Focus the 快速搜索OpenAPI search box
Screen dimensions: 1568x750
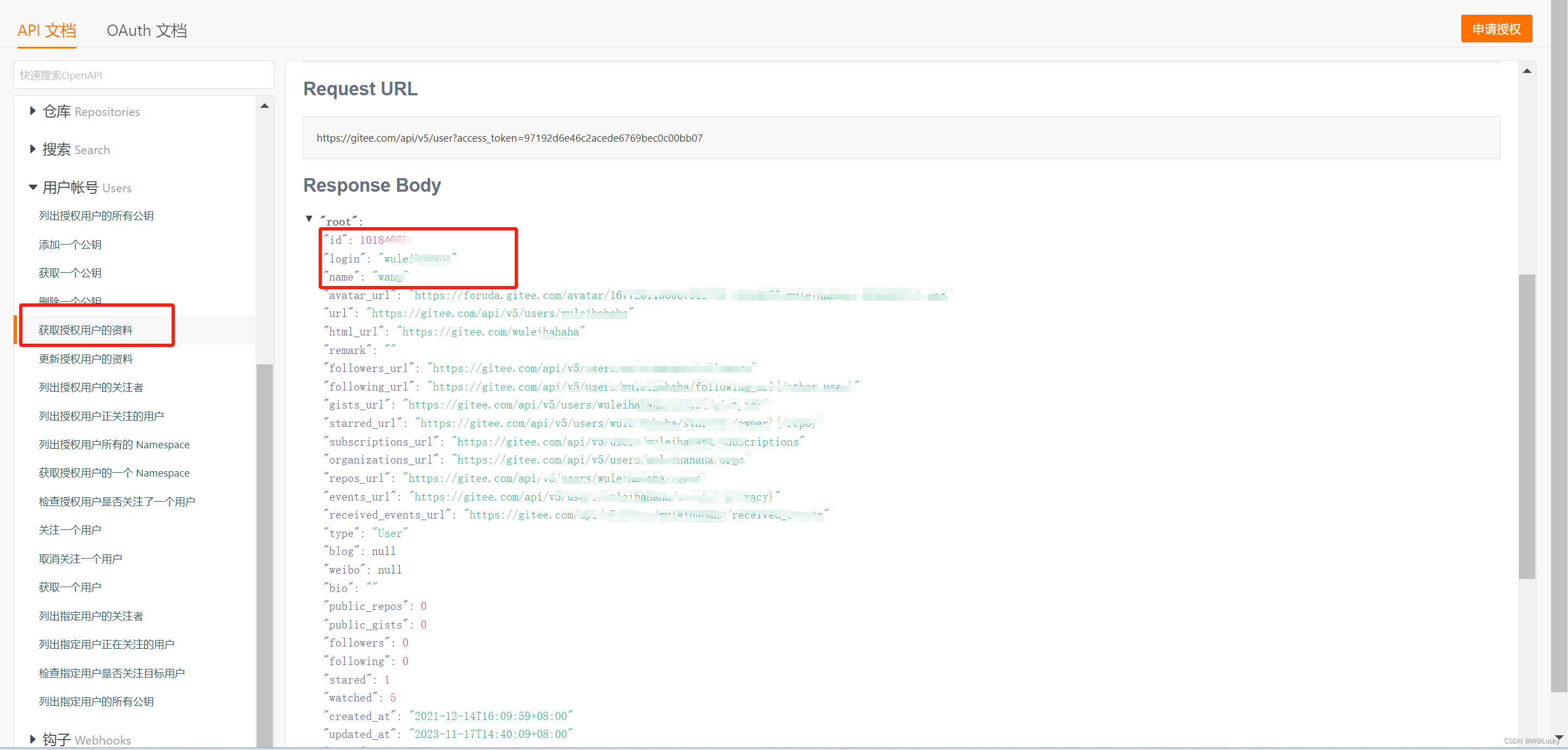click(144, 75)
